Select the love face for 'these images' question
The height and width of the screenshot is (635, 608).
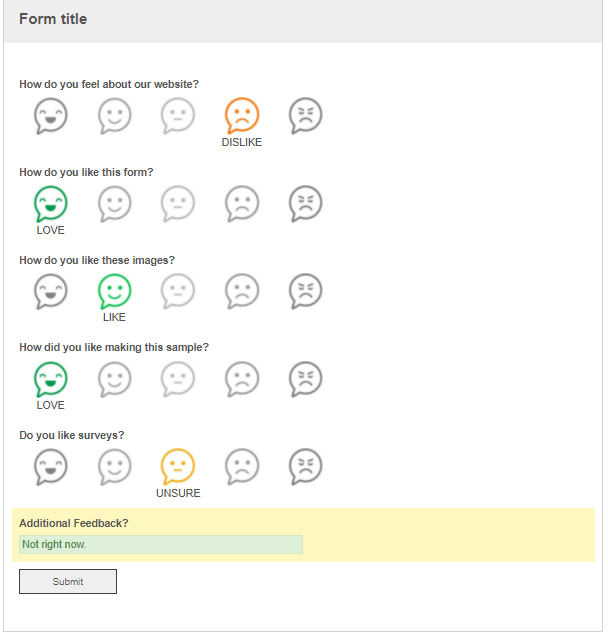click(51, 292)
